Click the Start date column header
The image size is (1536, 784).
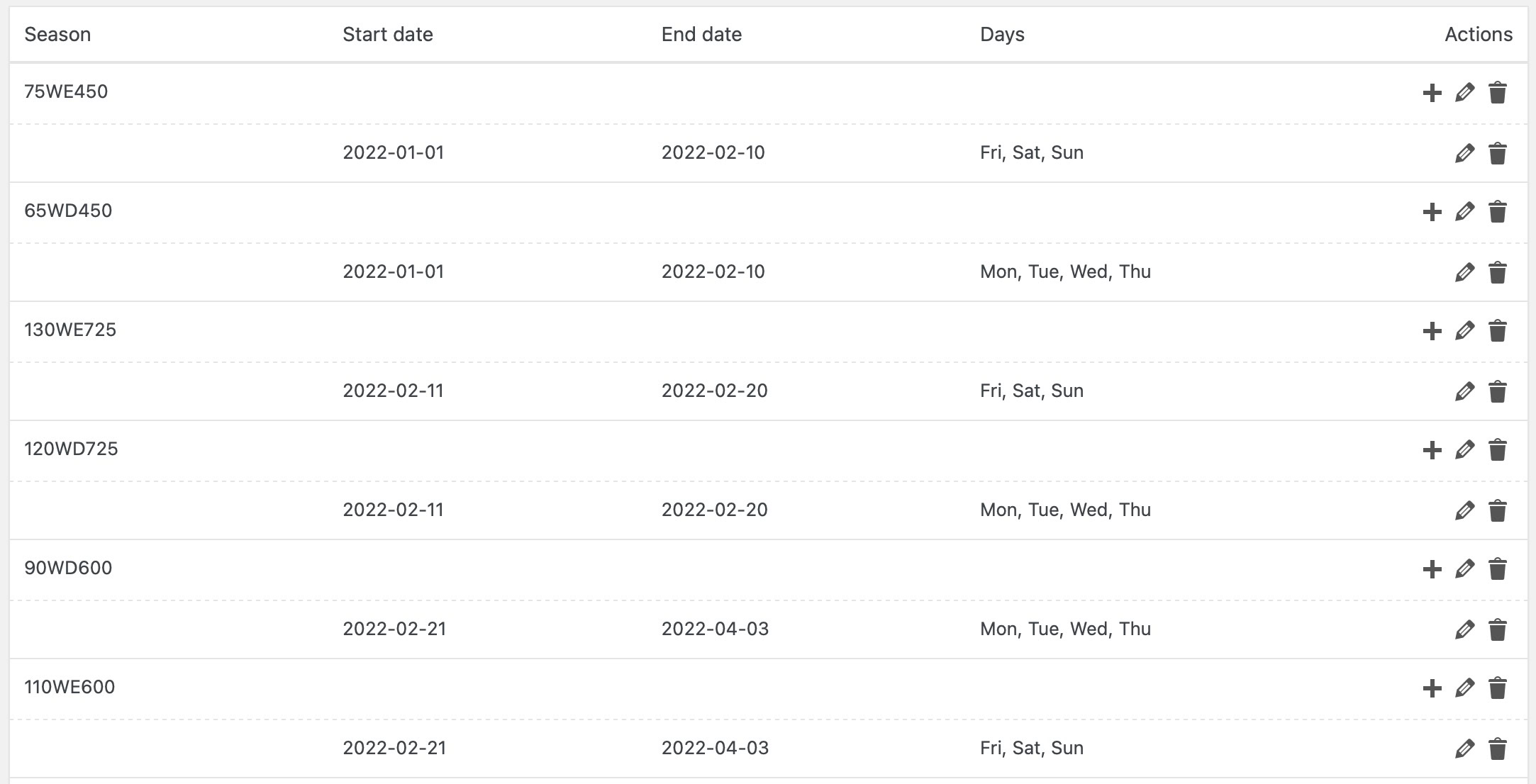click(x=387, y=35)
